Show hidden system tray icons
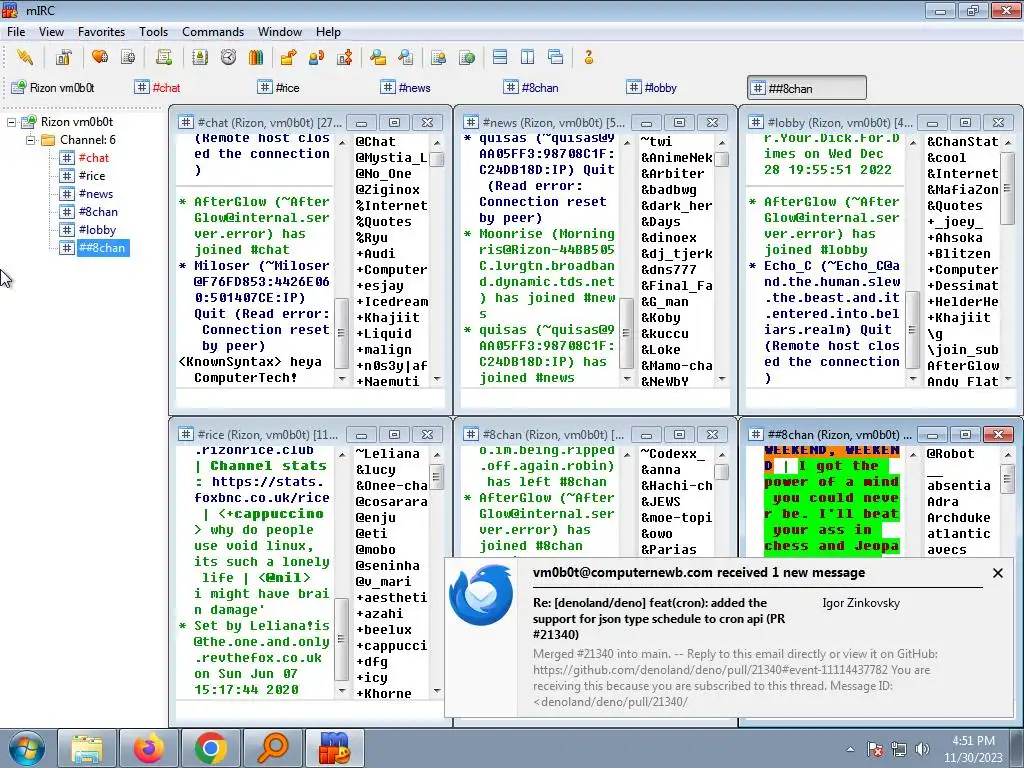Image resolution: width=1024 pixels, height=768 pixels. pyautogui.click(x=850, y=749)
